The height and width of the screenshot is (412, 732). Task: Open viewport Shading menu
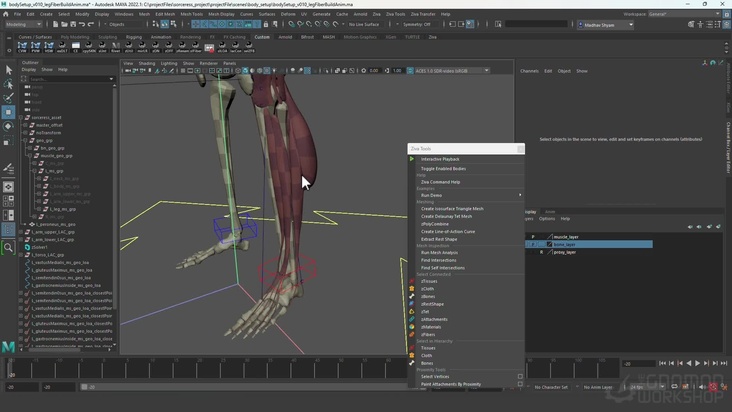pos(146,63)
